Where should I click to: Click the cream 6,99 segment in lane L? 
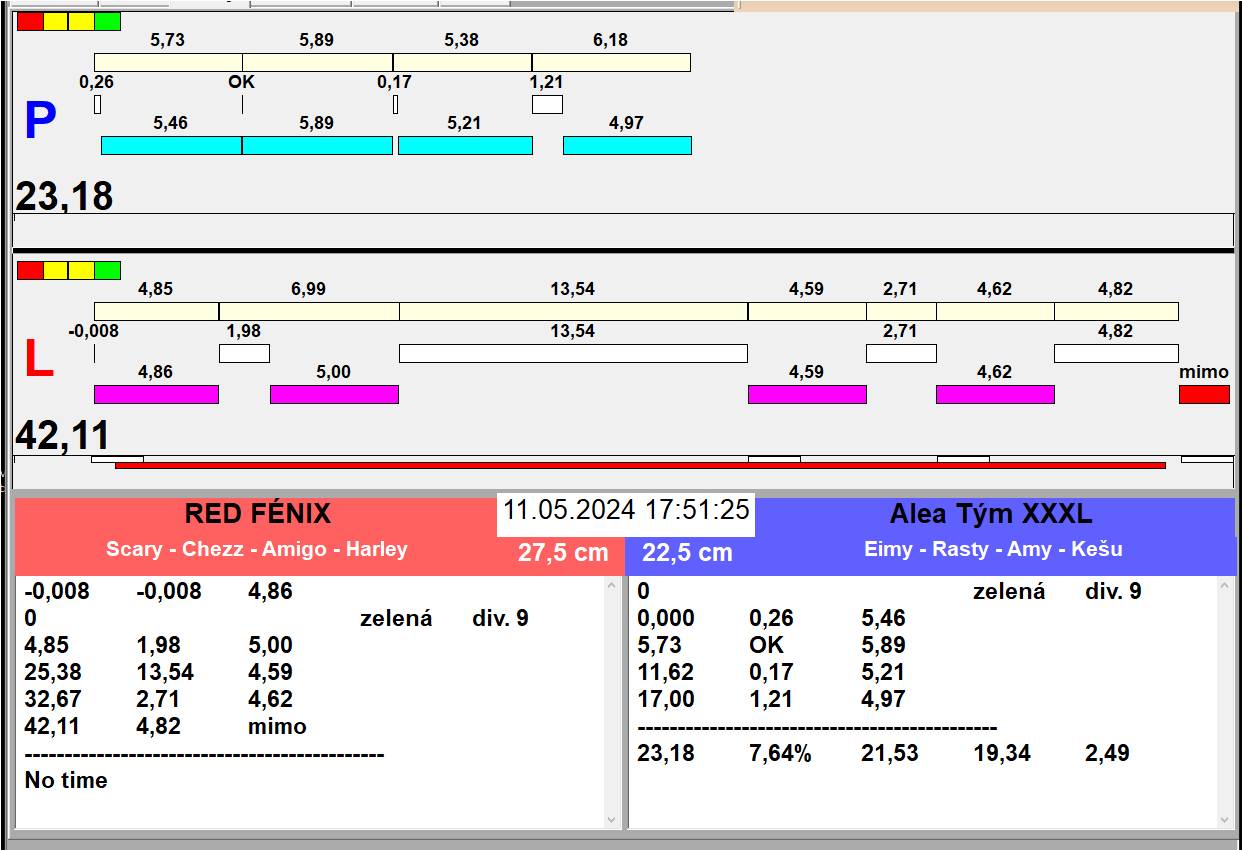coord(309,312)
